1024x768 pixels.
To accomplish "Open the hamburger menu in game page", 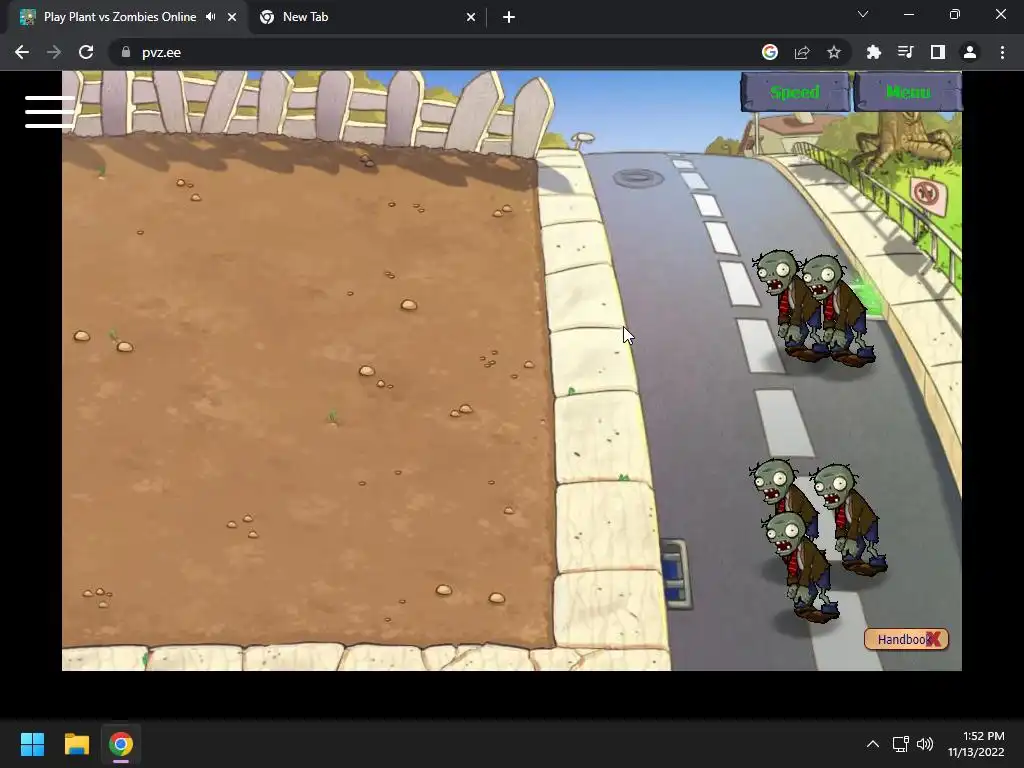I will (x=50, y=112).
